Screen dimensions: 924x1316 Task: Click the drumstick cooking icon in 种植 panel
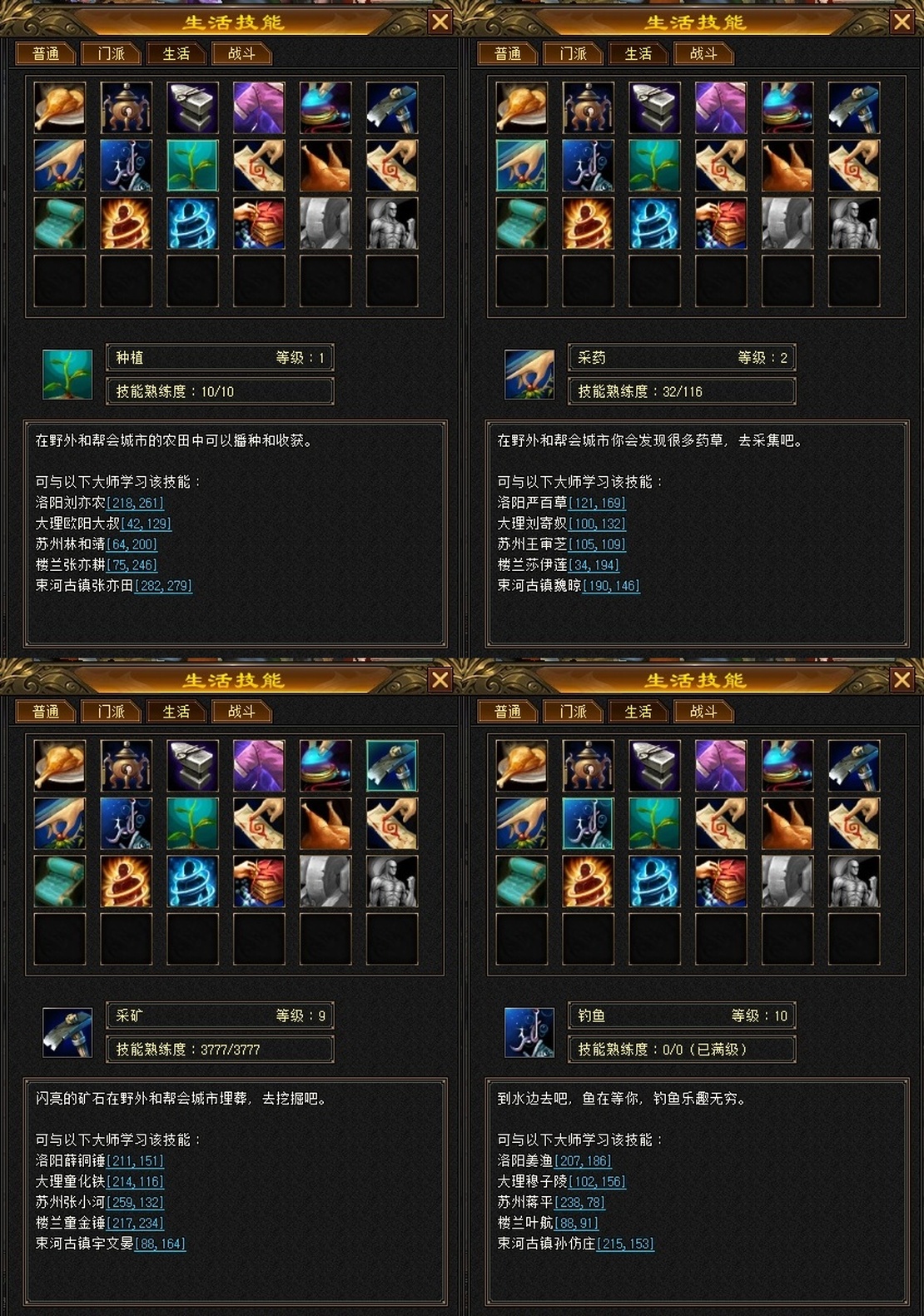pyautogui.click(x=60, y=107)
